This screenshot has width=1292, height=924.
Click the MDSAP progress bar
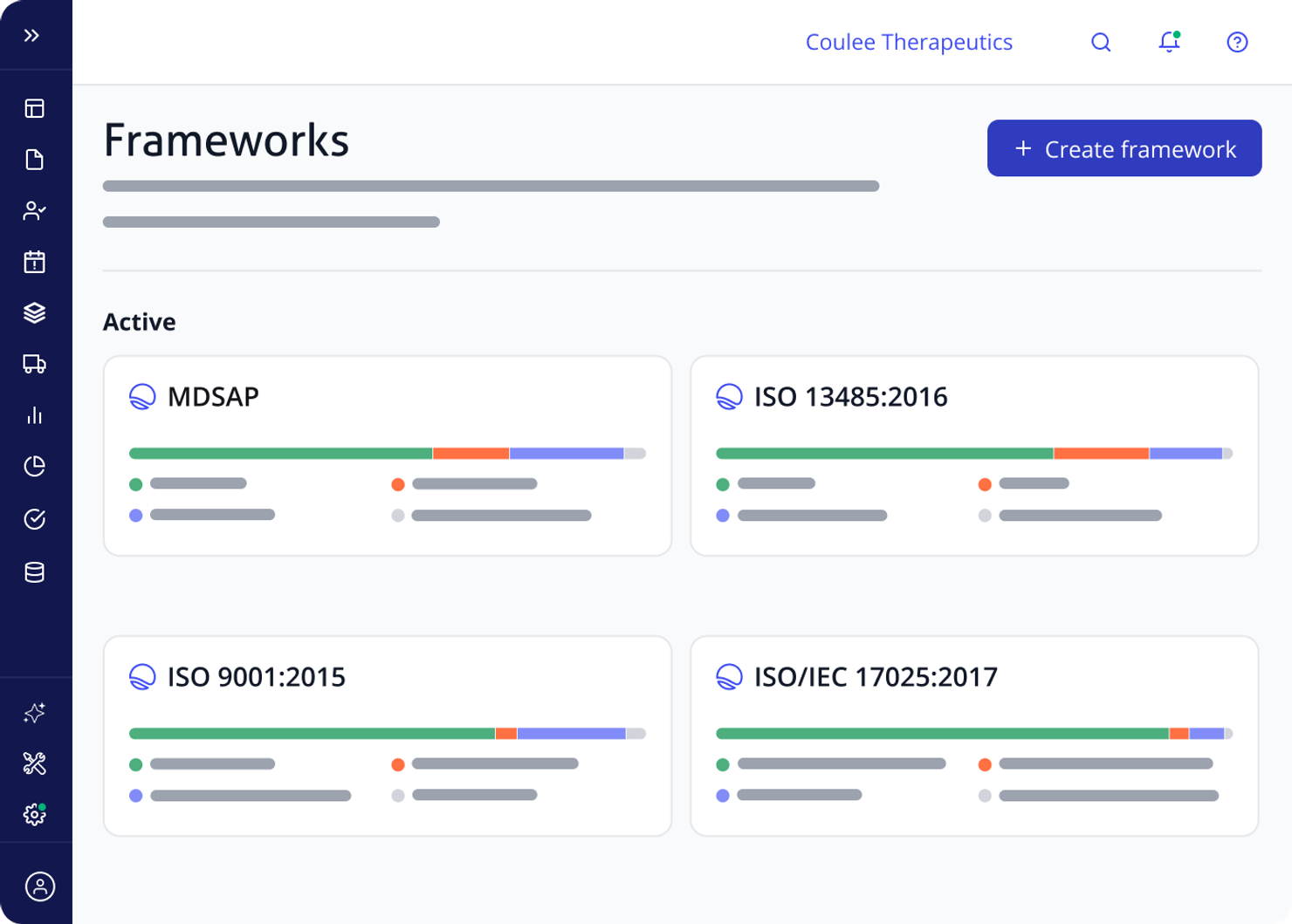(x=388, y=454)
